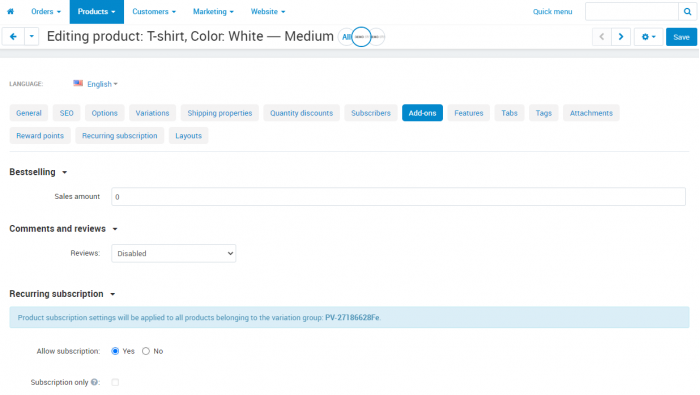Click into the Sales amount field
700x395 pixels.
[398, 197]
